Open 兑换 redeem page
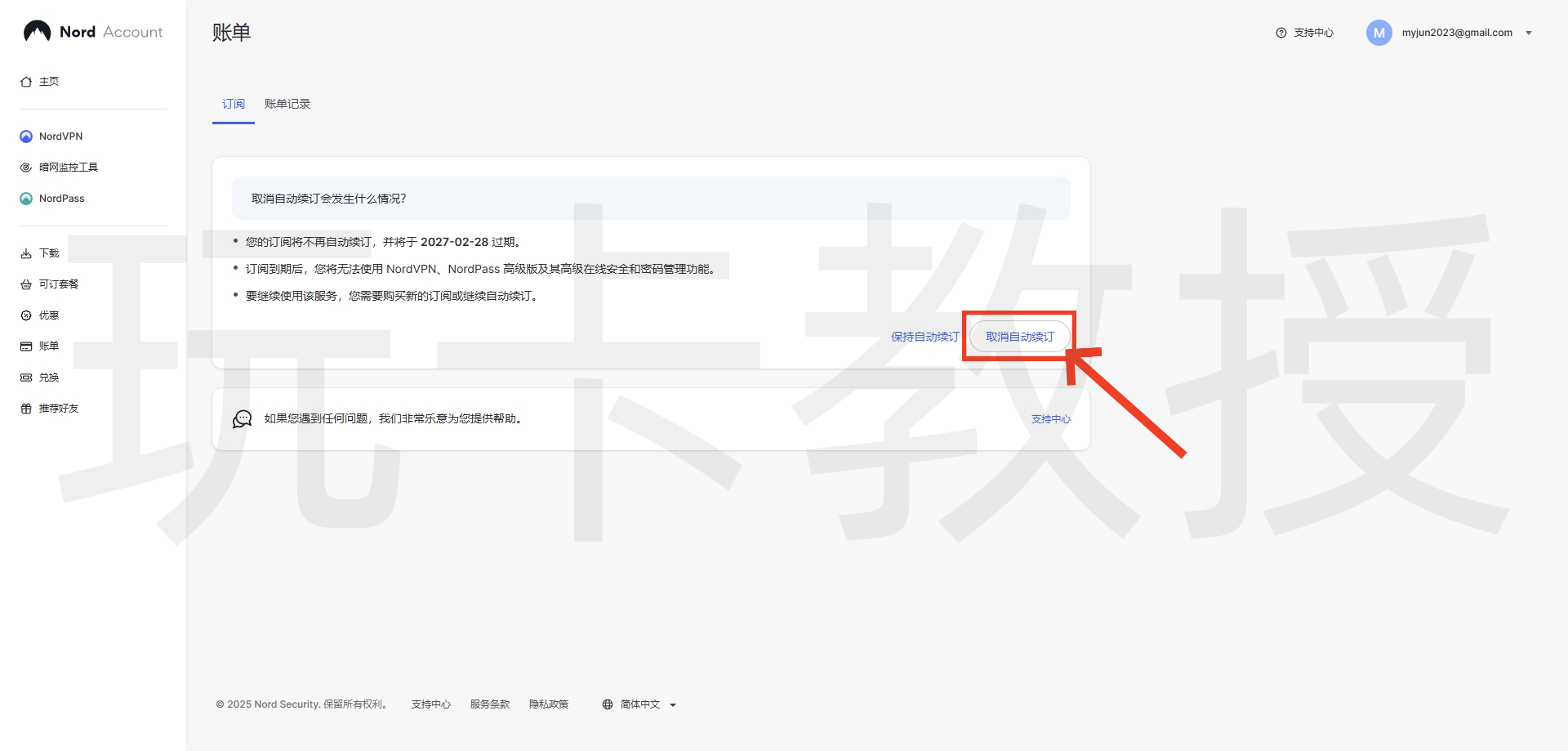Image resolution: width=1568 pixels, height=751 pixels. pyautogui.click(x=49, y=378)
